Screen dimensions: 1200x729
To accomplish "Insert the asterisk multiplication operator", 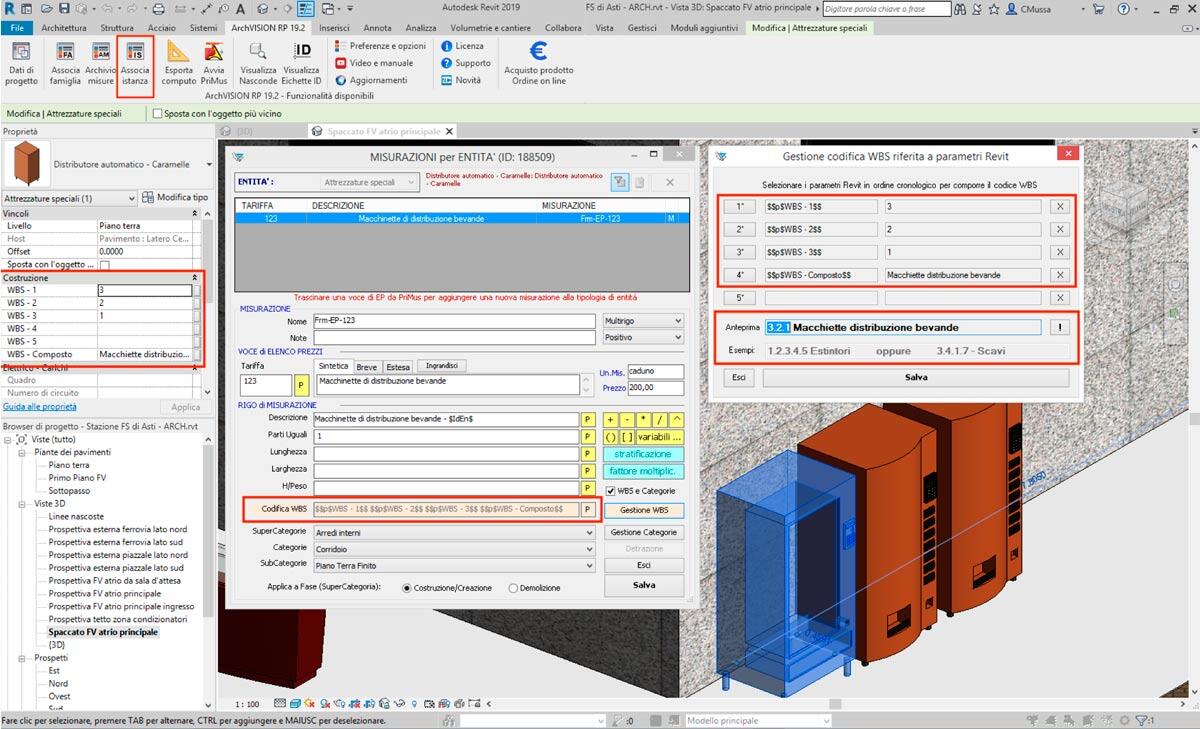I will (x=644, y=419).
